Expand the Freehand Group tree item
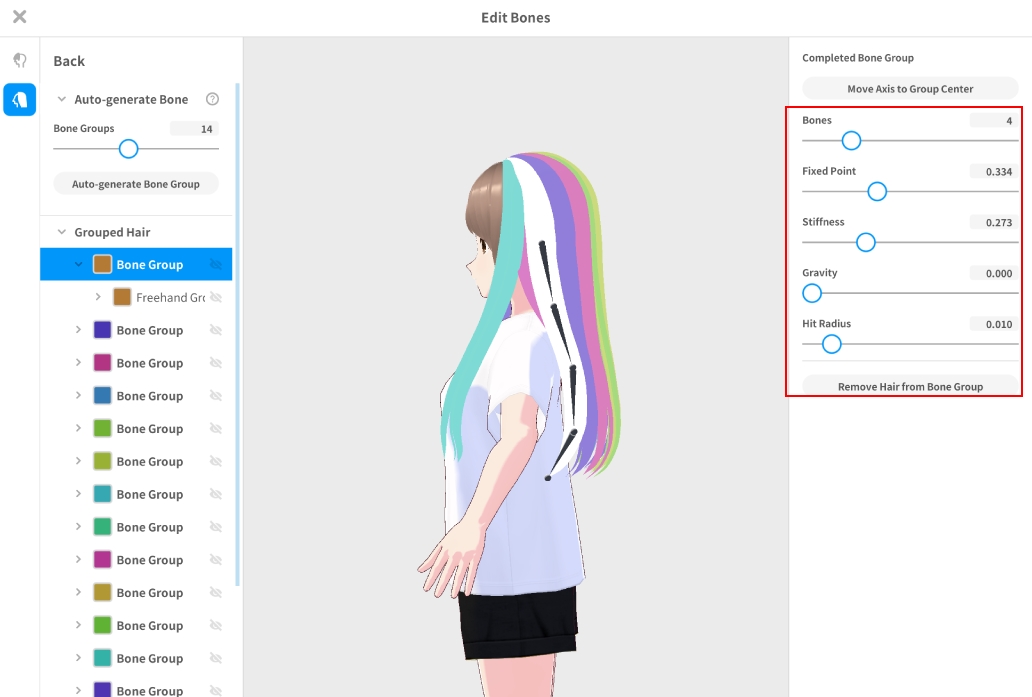This screenshot has height=697, width=1032. tap(98, 297)
